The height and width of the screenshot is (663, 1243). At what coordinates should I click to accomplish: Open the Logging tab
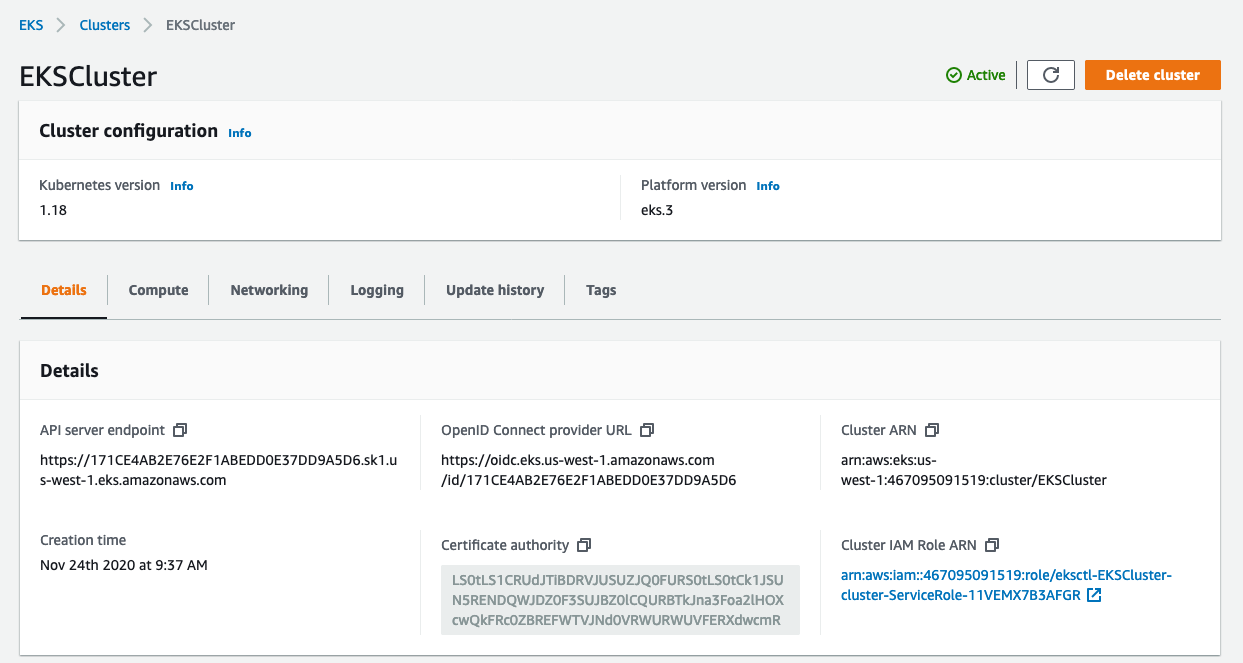click(377, 290)
